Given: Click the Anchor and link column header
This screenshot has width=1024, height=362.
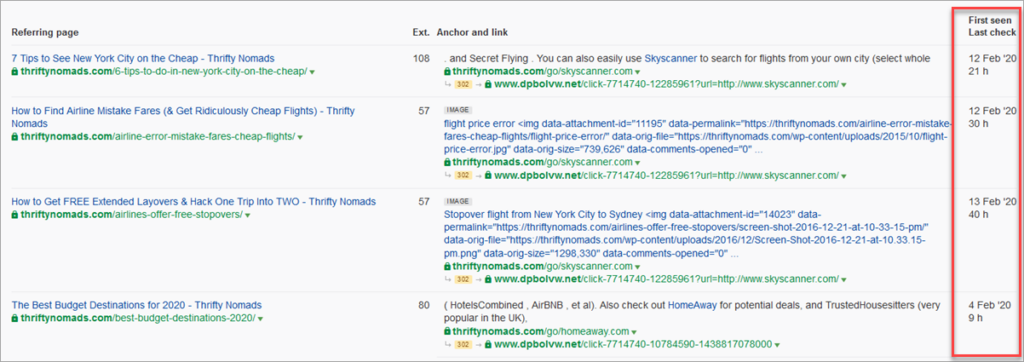Looking at the screenshot, I should click(x=472, y=32).
